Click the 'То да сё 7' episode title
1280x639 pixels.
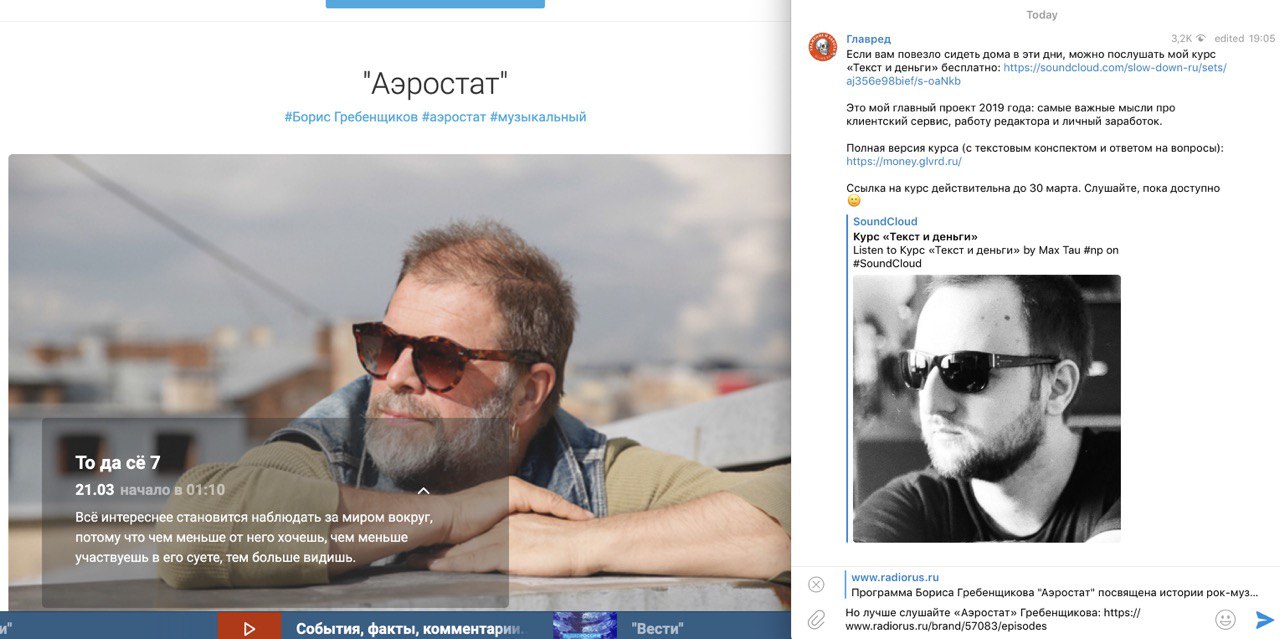click(x=117, y=462)
